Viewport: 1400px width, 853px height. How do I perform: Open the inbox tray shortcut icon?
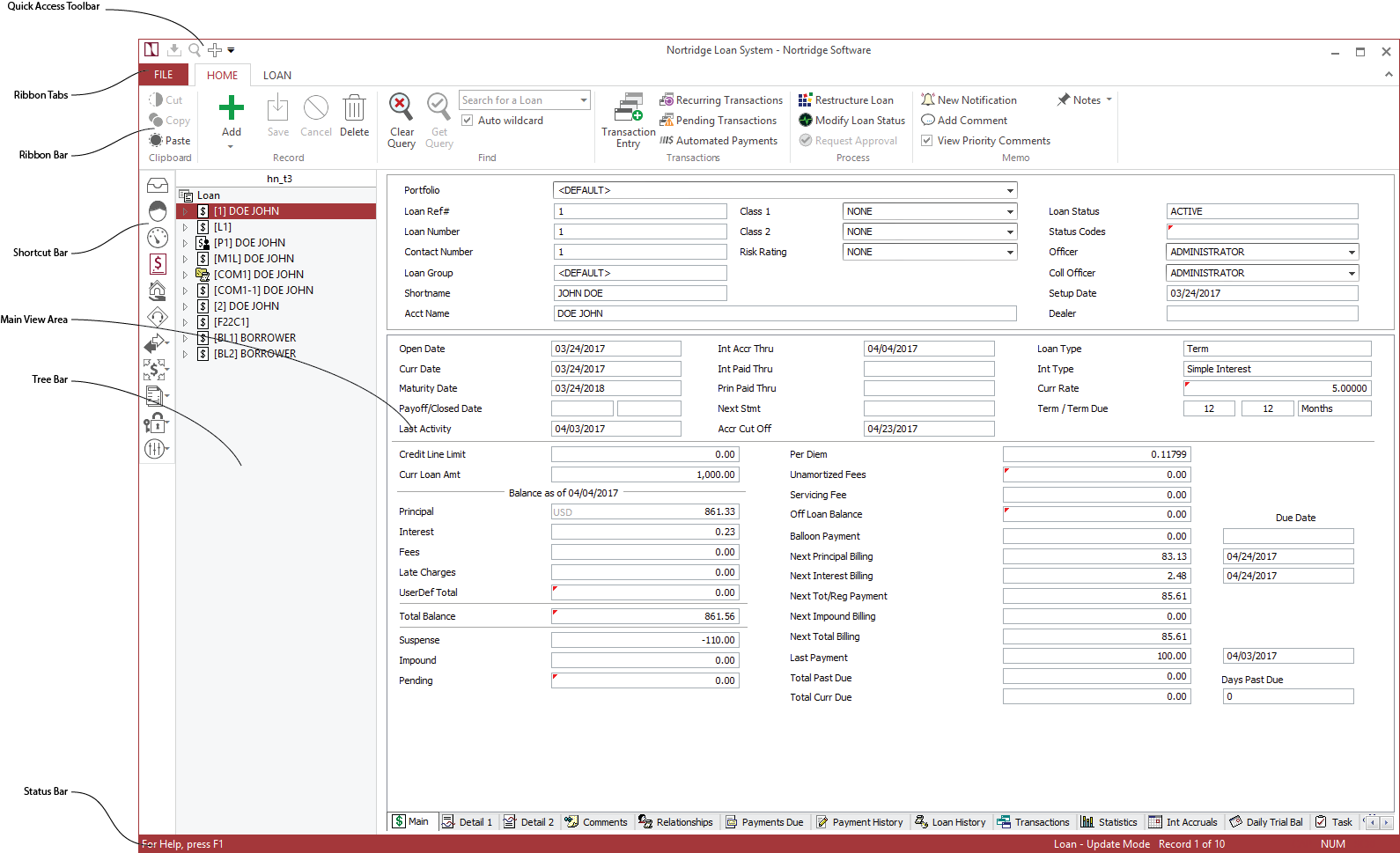point(158,185)
